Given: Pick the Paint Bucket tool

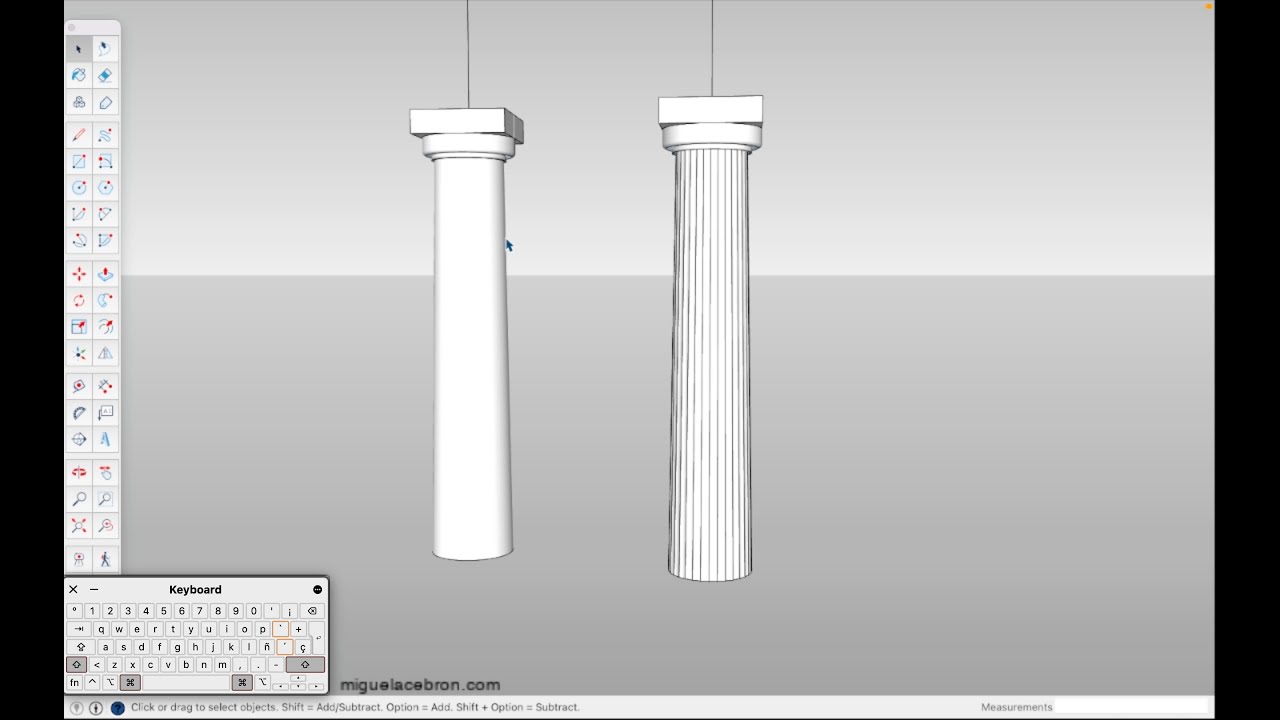Looking at the screenshot, I should click(x=79, y=75).
